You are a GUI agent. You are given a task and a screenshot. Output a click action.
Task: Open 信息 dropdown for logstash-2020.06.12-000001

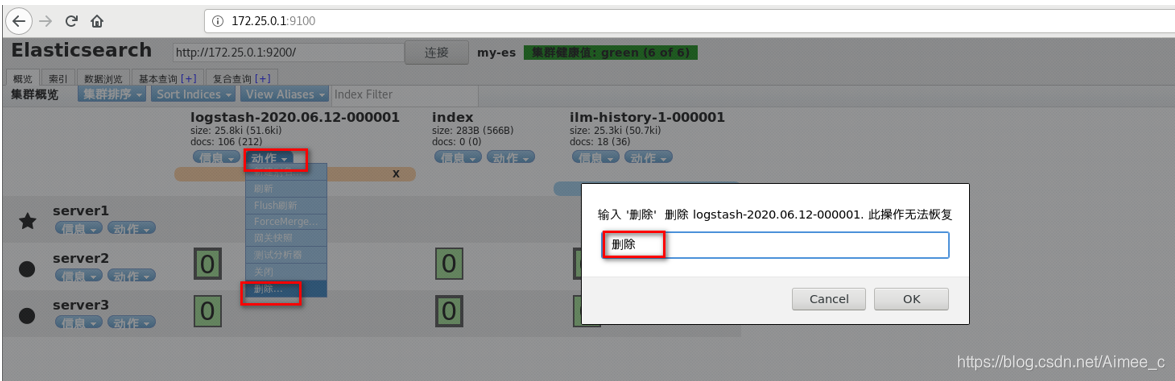[217, 158]
